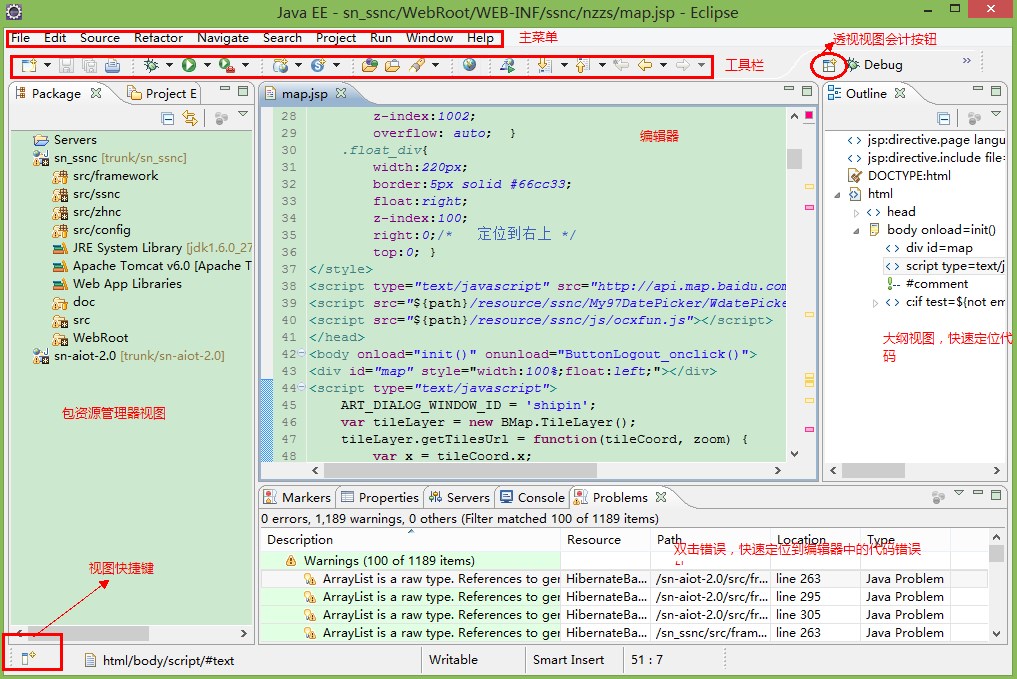The width and height of the screenshot is (1017, 679).
Task: Collapse All in the Outline view
Action: pos(944,118)
